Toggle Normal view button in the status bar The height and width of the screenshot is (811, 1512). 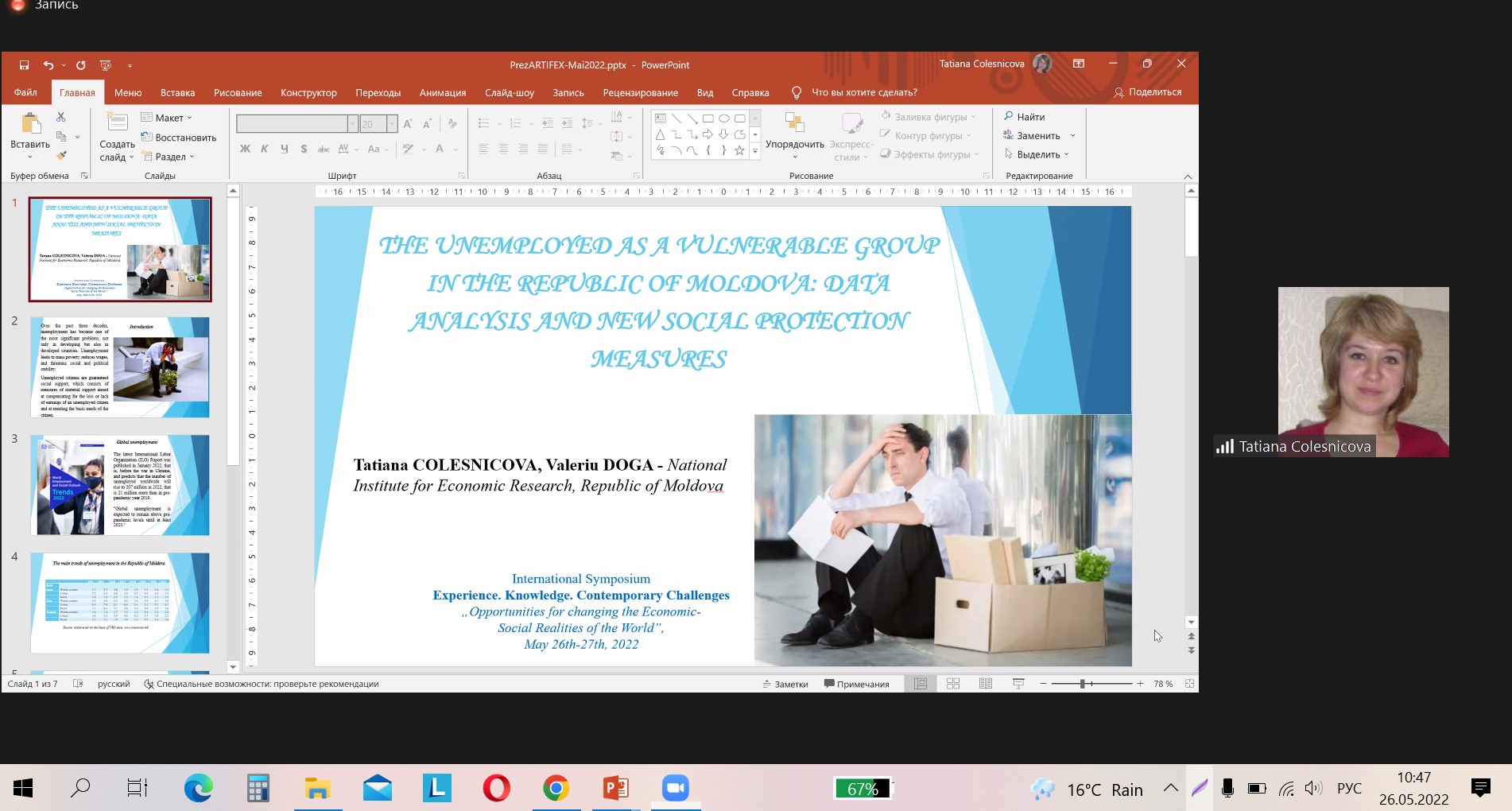[921, 684]
